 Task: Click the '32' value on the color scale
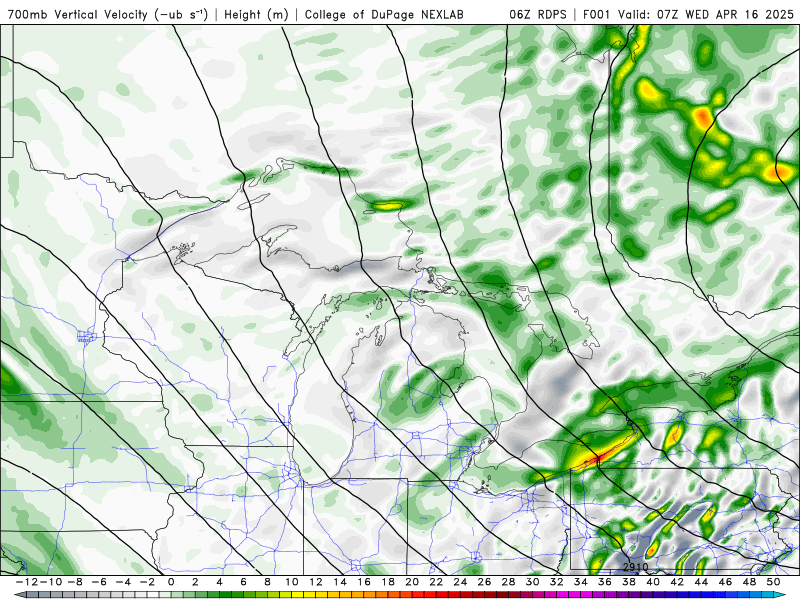point(557,582)
